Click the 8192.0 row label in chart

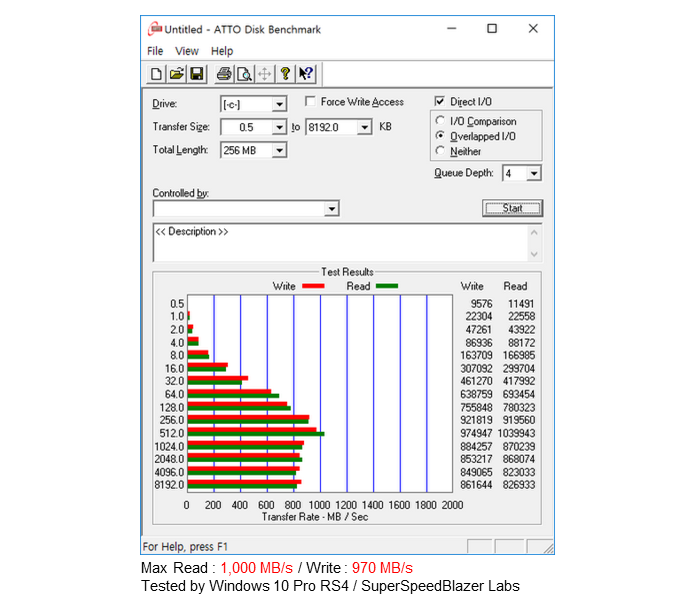(169, 485)
